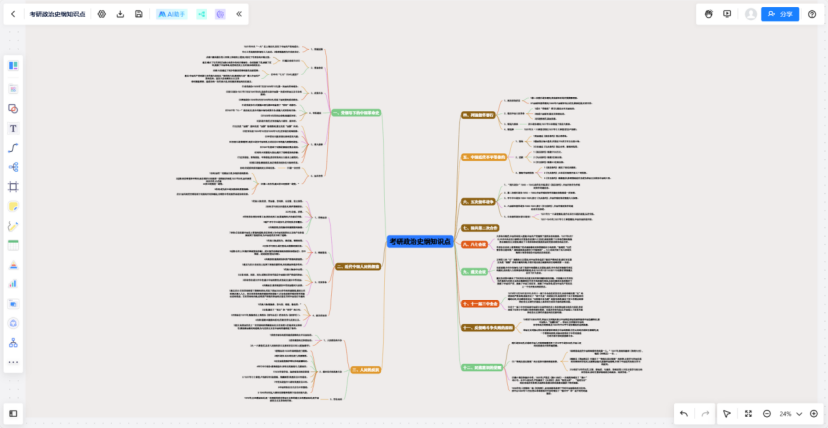This screenshot has height=428, width=828.
Task: Open the round badge icon in sidebar
Action: [x=13, y=323]
